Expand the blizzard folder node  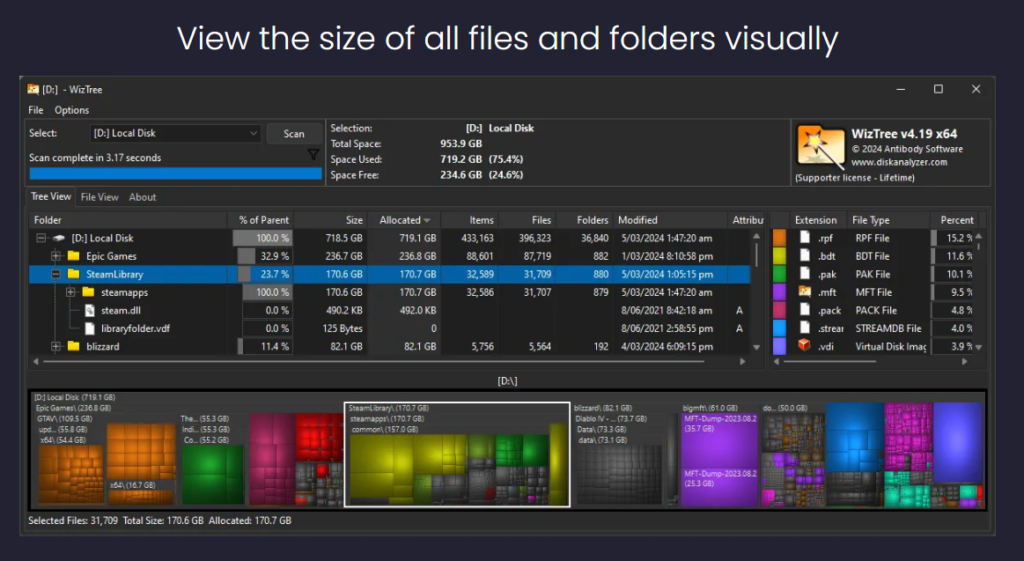[56, 346]
